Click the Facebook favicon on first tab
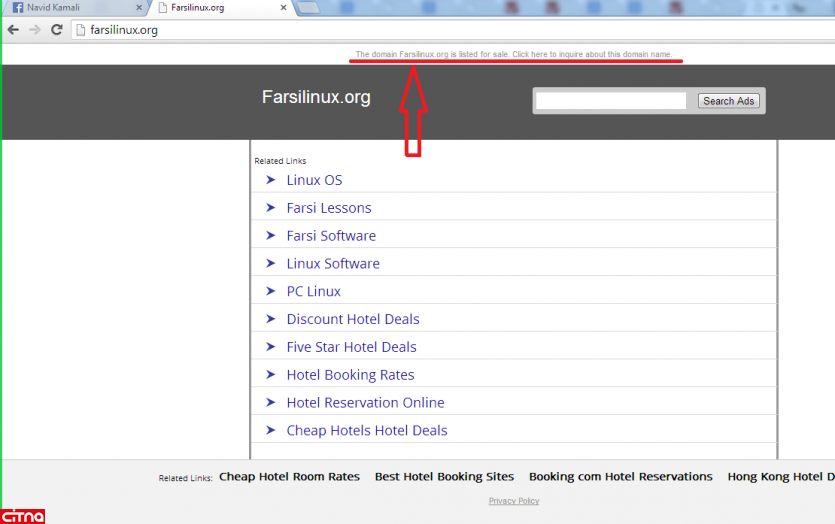This screenshot has height=524, width=835. (18, 8)
